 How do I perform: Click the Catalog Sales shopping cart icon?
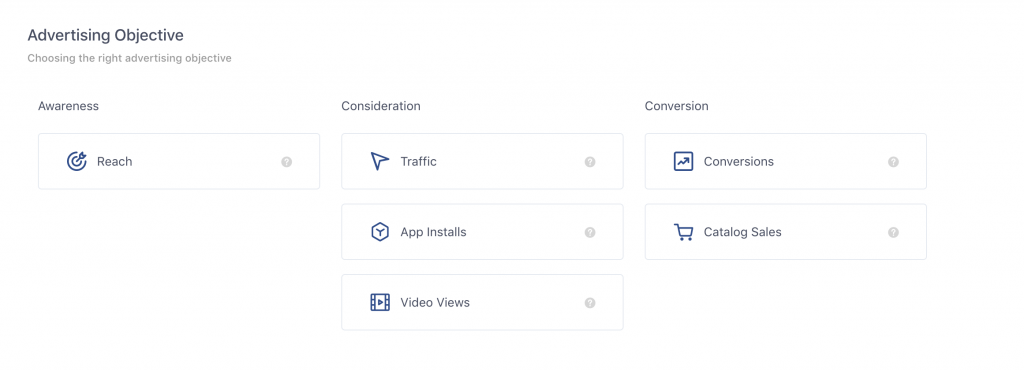tap(683, 232)
